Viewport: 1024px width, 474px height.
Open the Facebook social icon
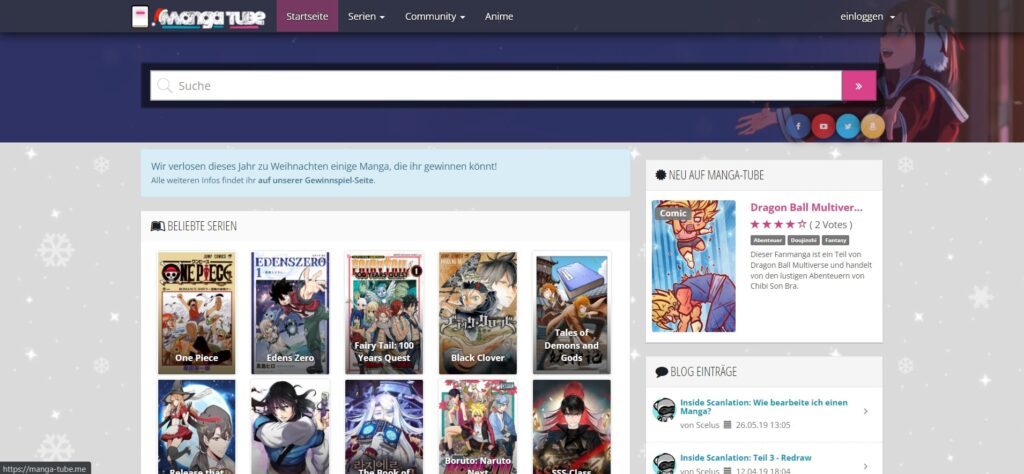coord(797,126)
